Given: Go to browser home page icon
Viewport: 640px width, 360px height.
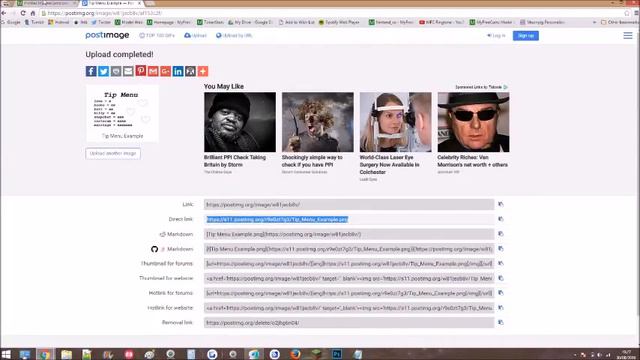Looking at the screenshot, I should (x=33, y=13).
